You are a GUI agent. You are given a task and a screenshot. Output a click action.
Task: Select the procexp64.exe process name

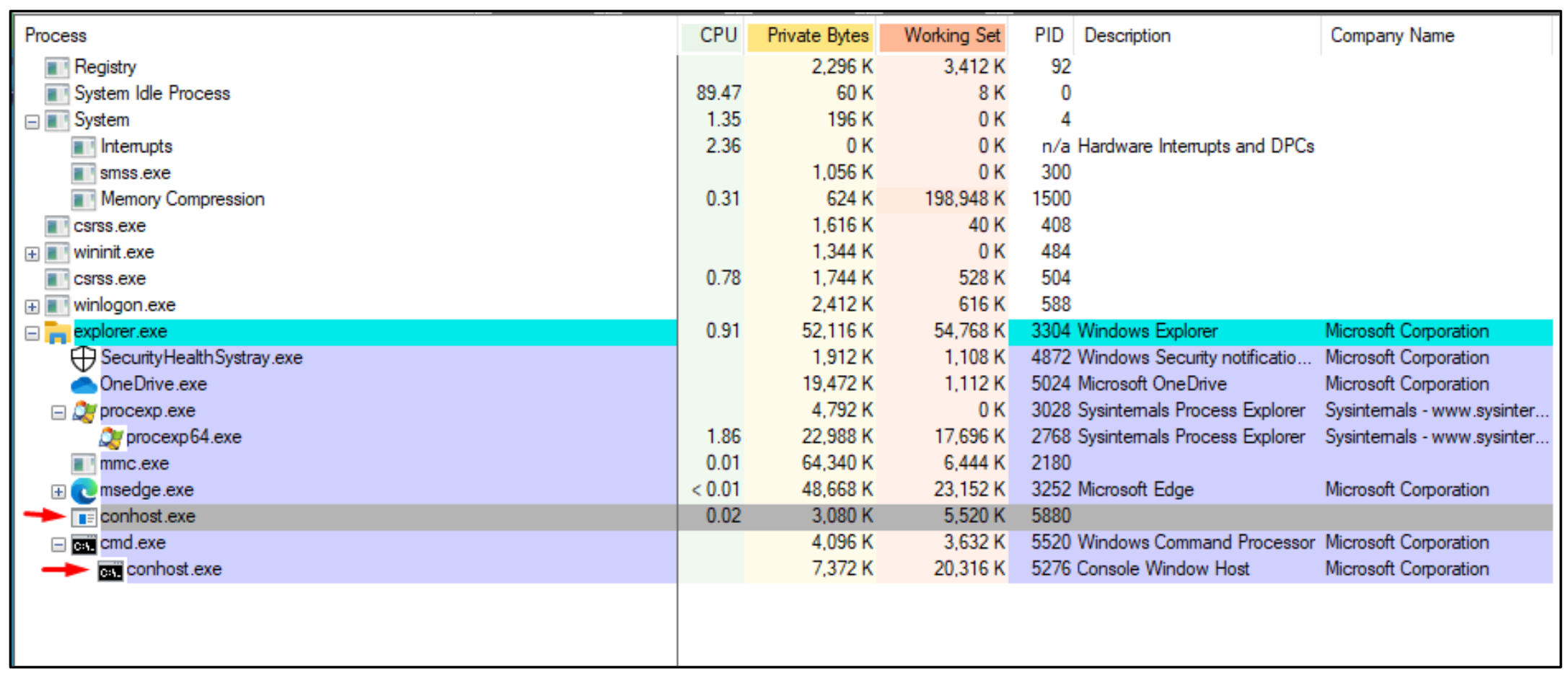183,437
